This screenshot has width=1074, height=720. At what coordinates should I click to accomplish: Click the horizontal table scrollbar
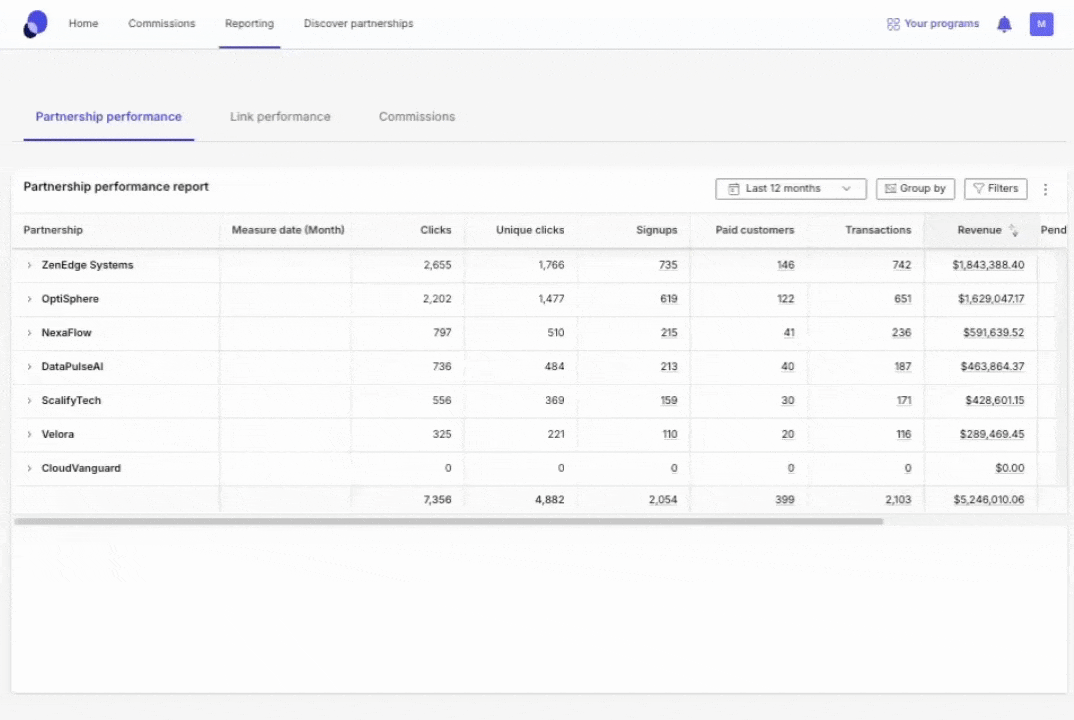tap(449, 521)
